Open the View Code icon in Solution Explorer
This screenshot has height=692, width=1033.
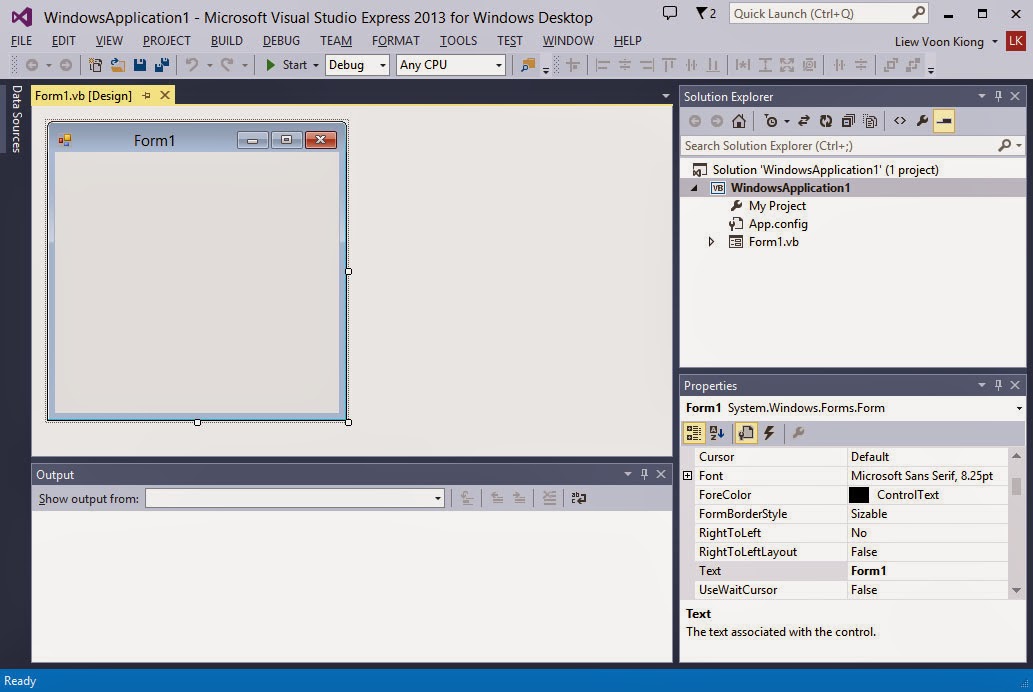pyautogui.click(x=902, y=121)
